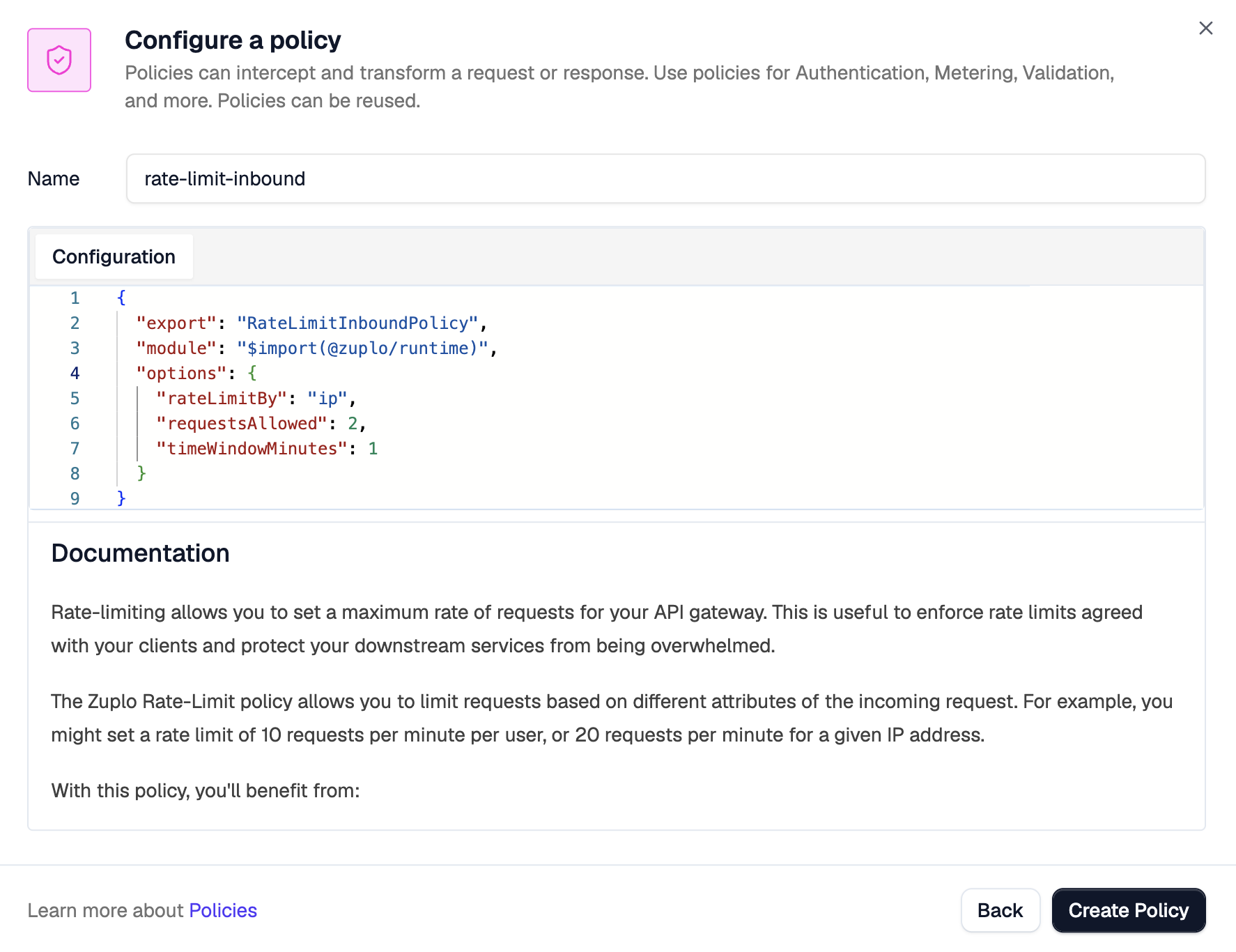
Task: Select the Configuration tab
Action: [114, 256]
